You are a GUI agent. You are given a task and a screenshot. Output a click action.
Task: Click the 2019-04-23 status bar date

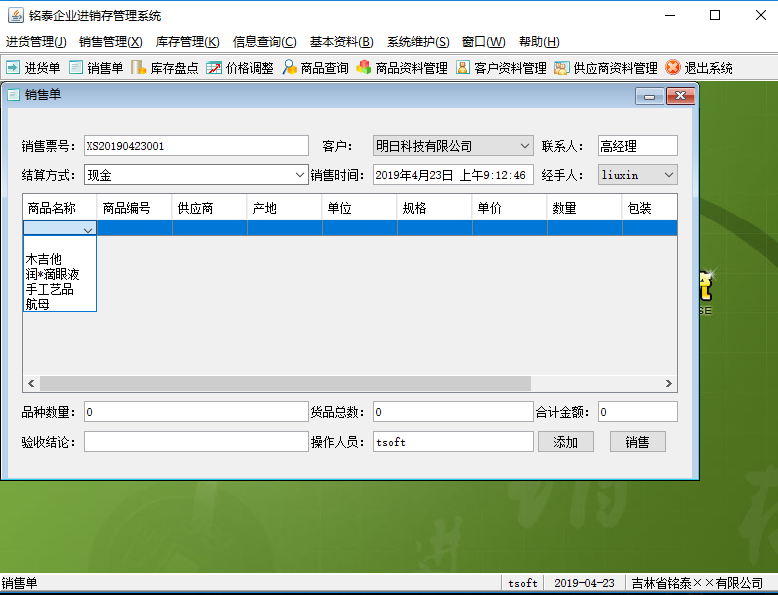(x=584, y=583)
